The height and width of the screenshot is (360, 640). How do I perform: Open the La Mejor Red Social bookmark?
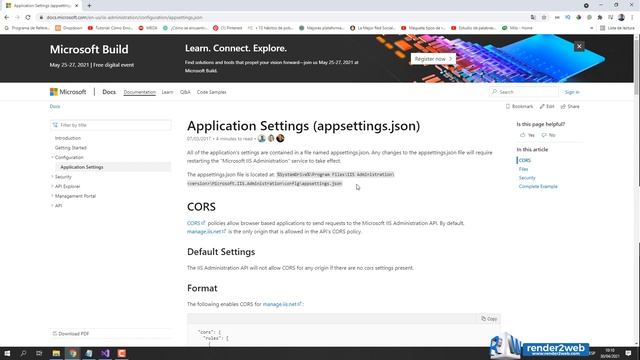coord(373,28)
